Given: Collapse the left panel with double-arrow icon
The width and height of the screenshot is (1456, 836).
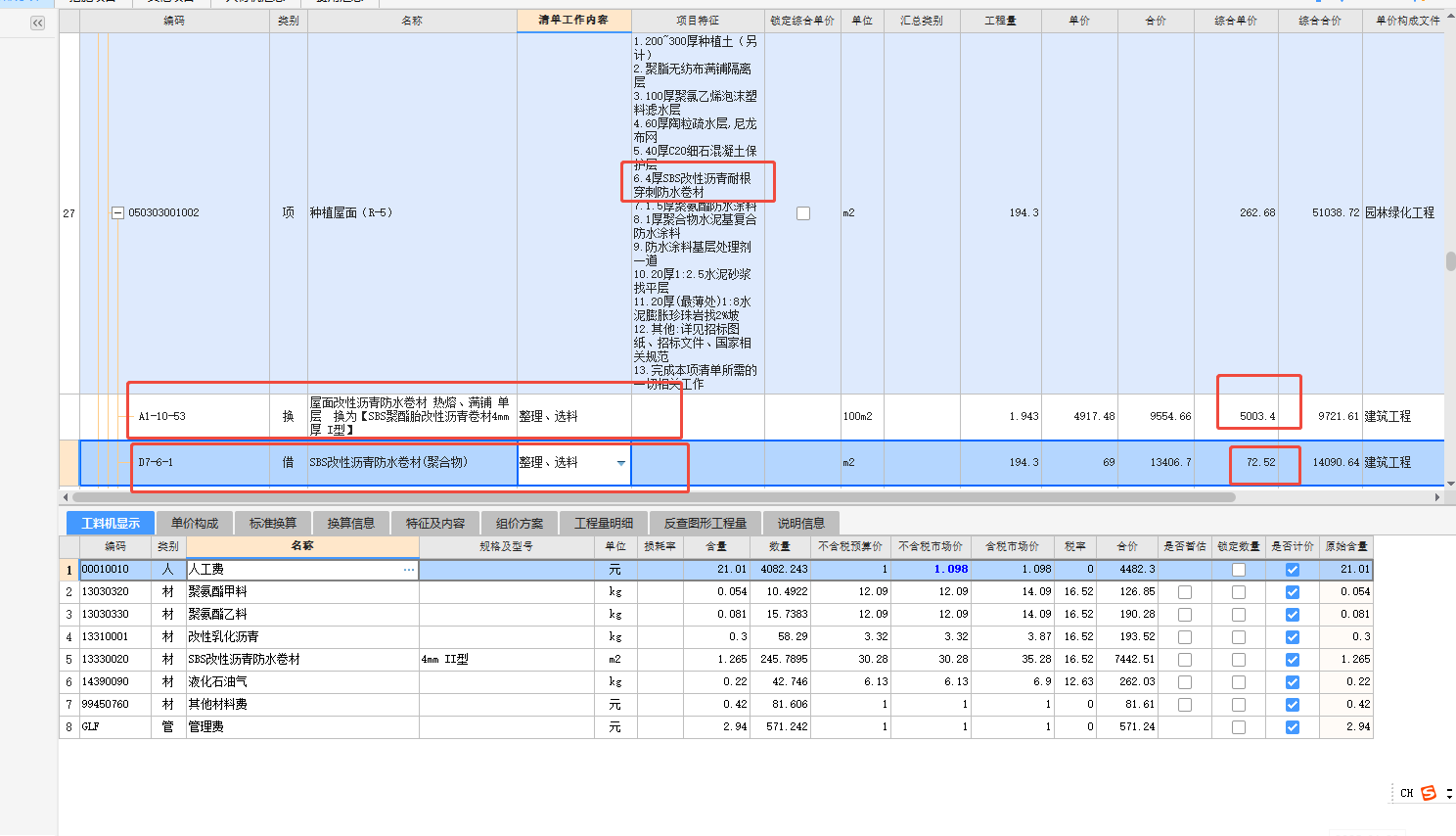Looking at the screenshot, I should [x=37, y=23].
